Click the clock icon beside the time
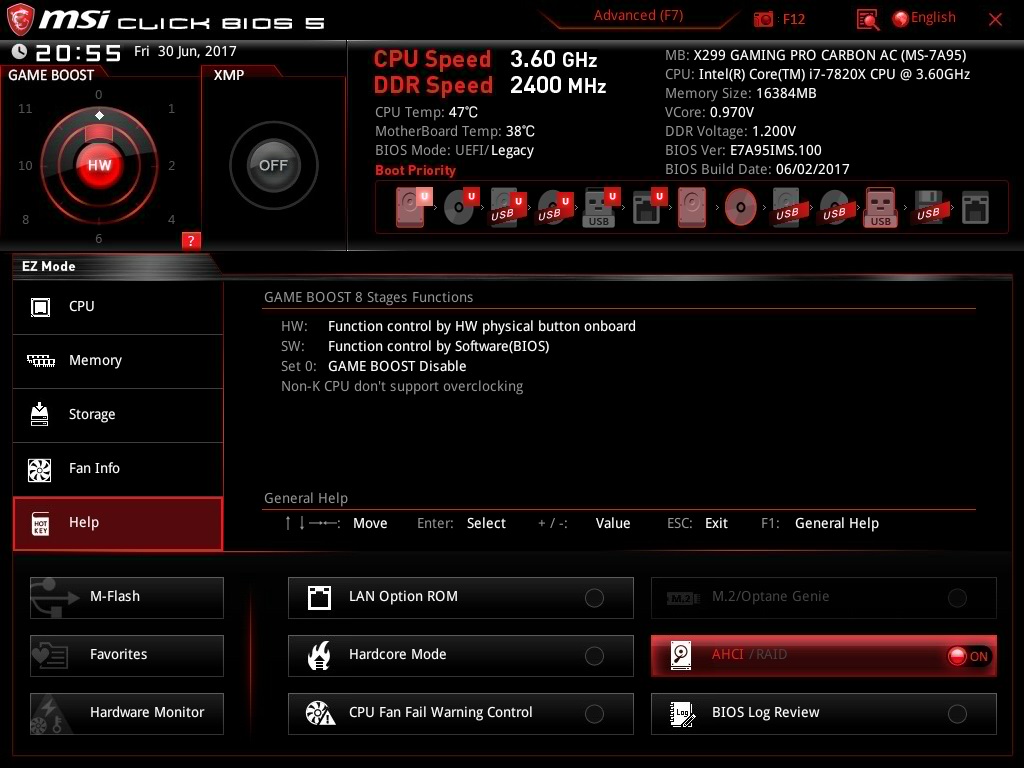Image resolution: width=1024 pixels, height=768 pixels. point(19,52)
